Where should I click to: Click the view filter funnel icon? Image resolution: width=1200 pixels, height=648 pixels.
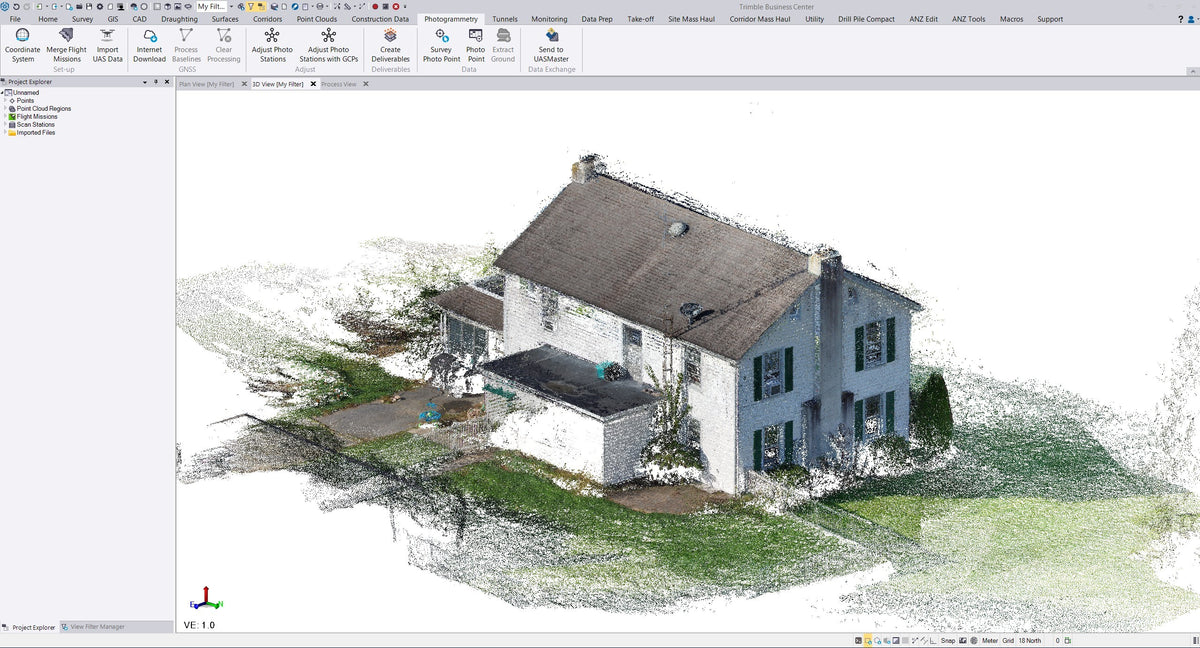(x=251, y=6)
